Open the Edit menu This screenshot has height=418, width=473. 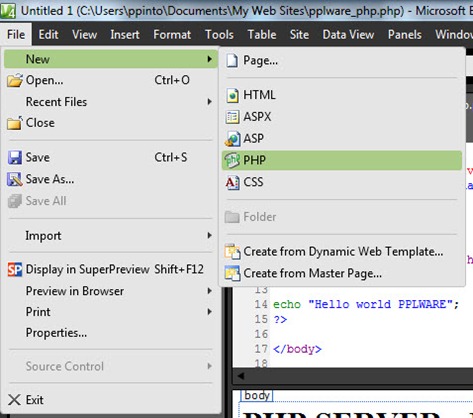pos(48,34)
